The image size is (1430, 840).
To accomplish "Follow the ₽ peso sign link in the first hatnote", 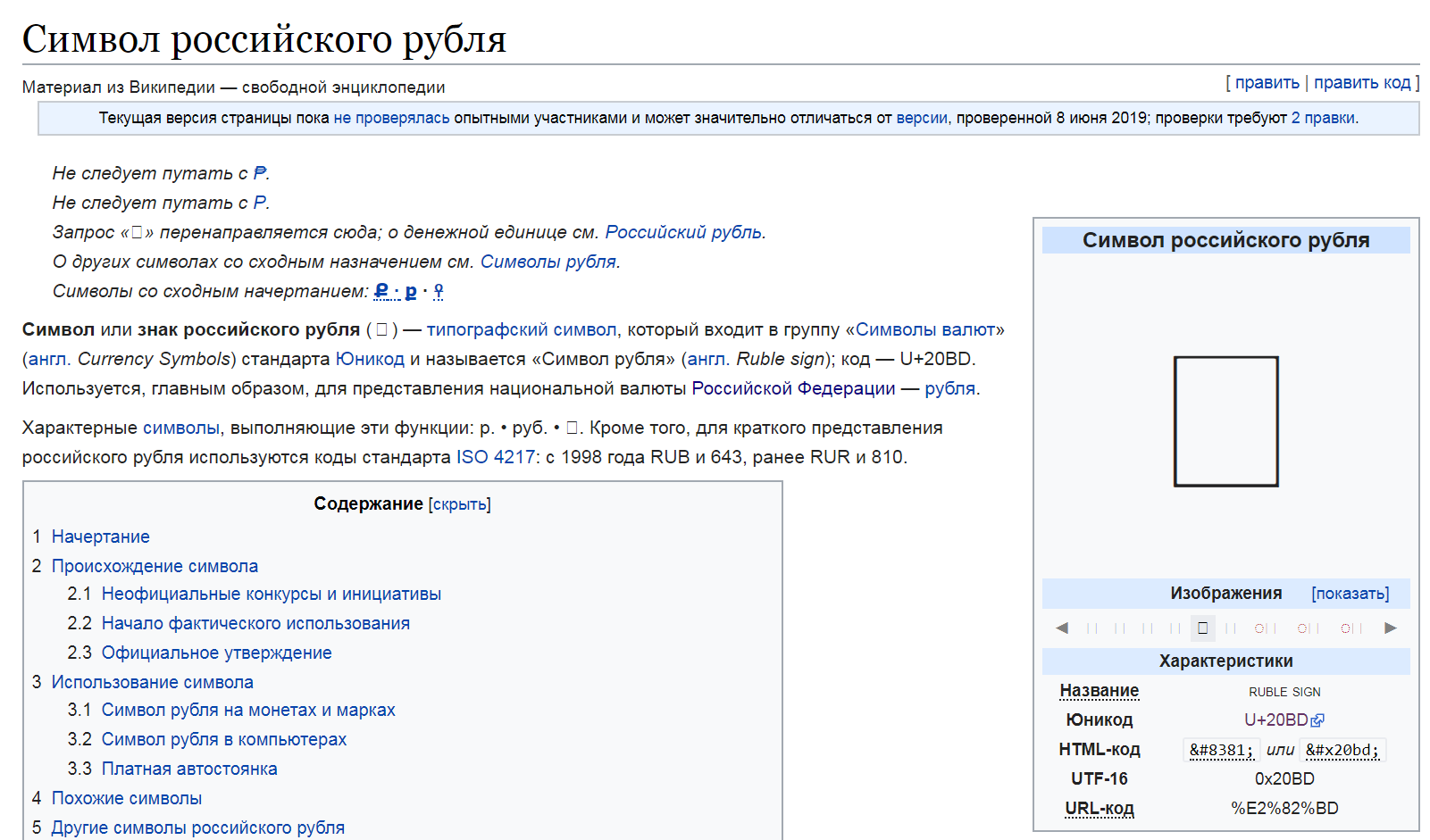I will (x=260, y=173).
